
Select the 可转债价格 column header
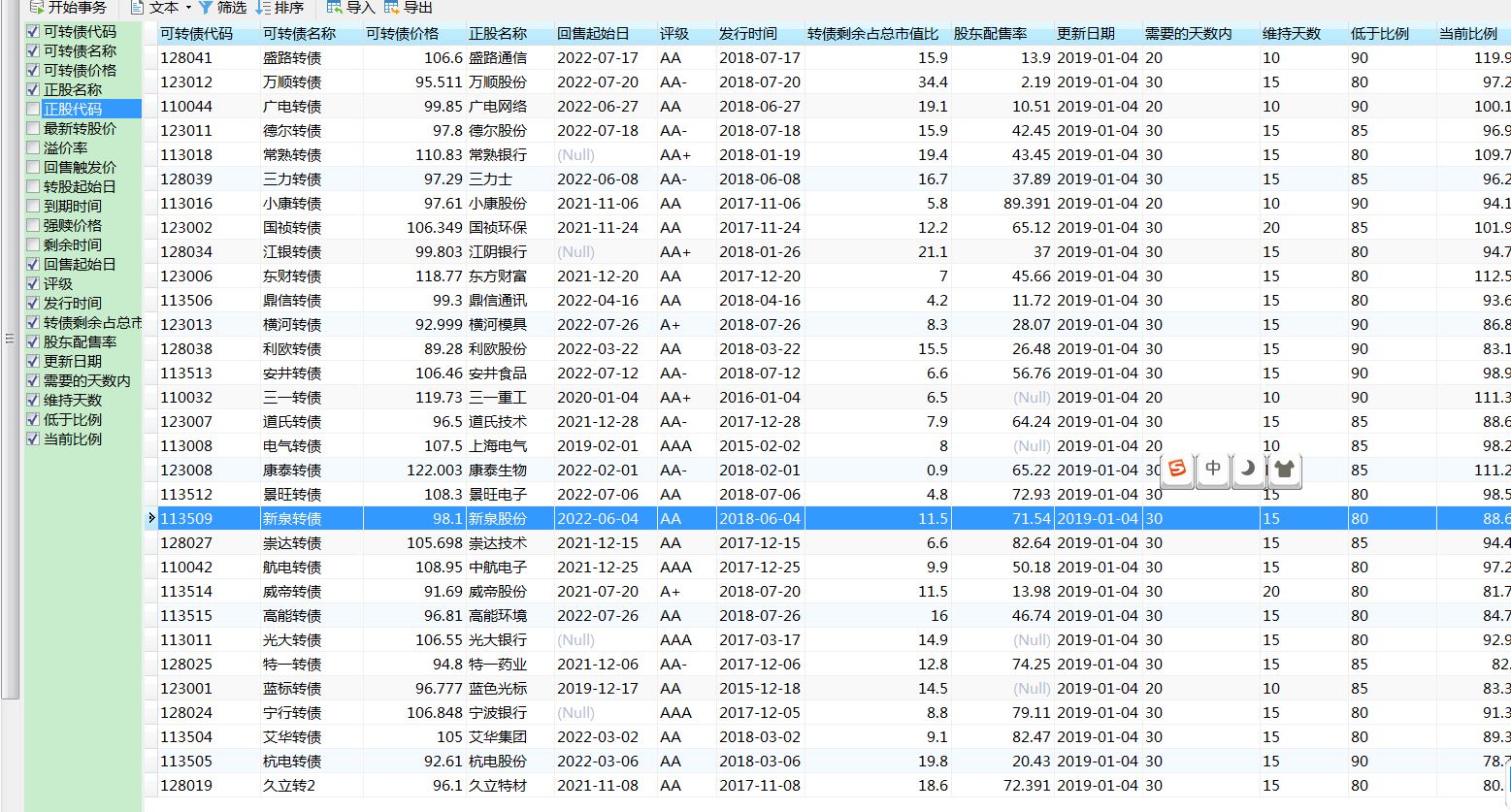point(414,33)
